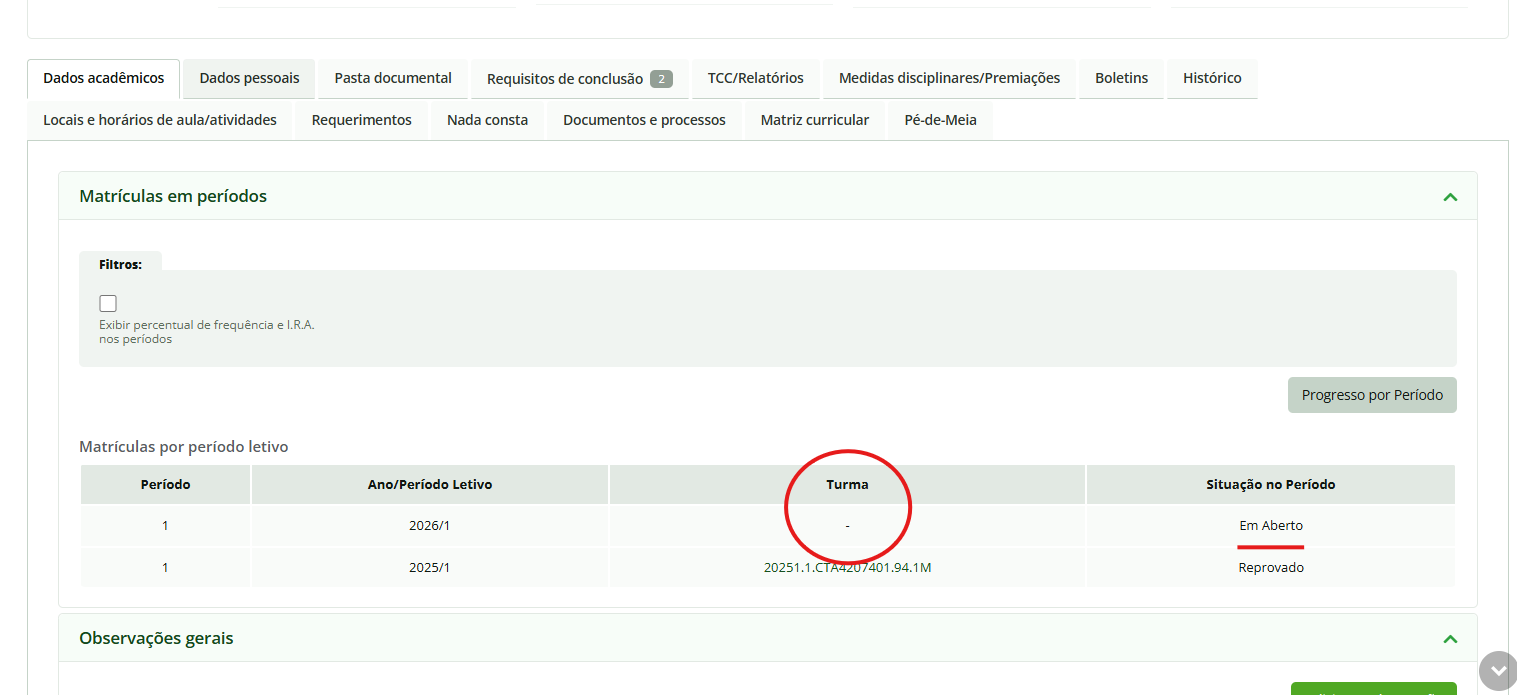This screenshot has height=695, width=1517.
Task: Open the Boletins tab
Action: [1120, 78]
